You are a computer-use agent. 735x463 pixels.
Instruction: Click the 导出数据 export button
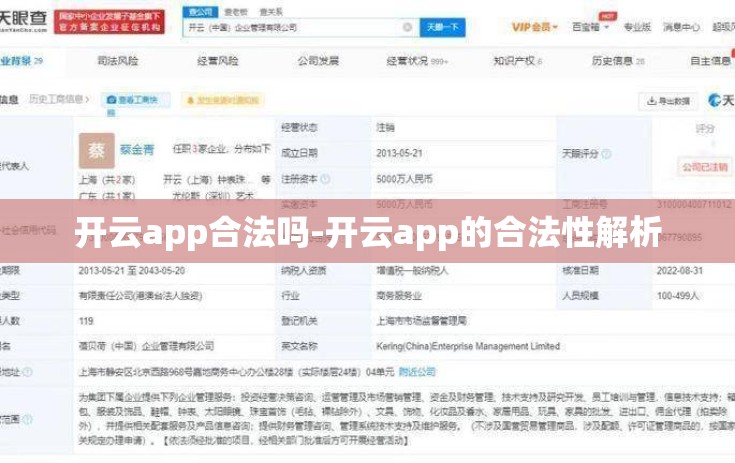(x=668, y=101)
